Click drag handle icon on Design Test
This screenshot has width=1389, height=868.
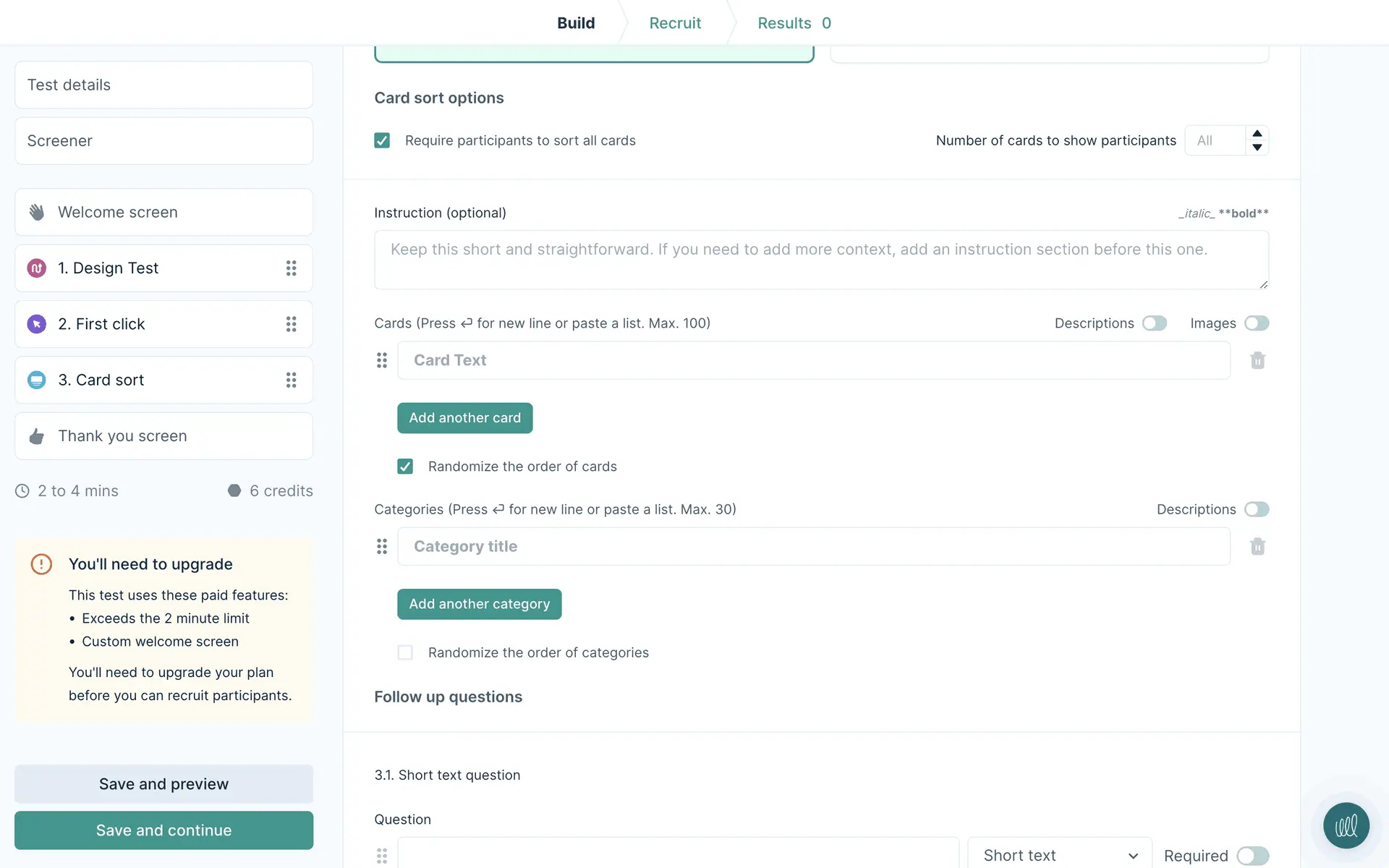pyautogui.click(x=291, y=268)
